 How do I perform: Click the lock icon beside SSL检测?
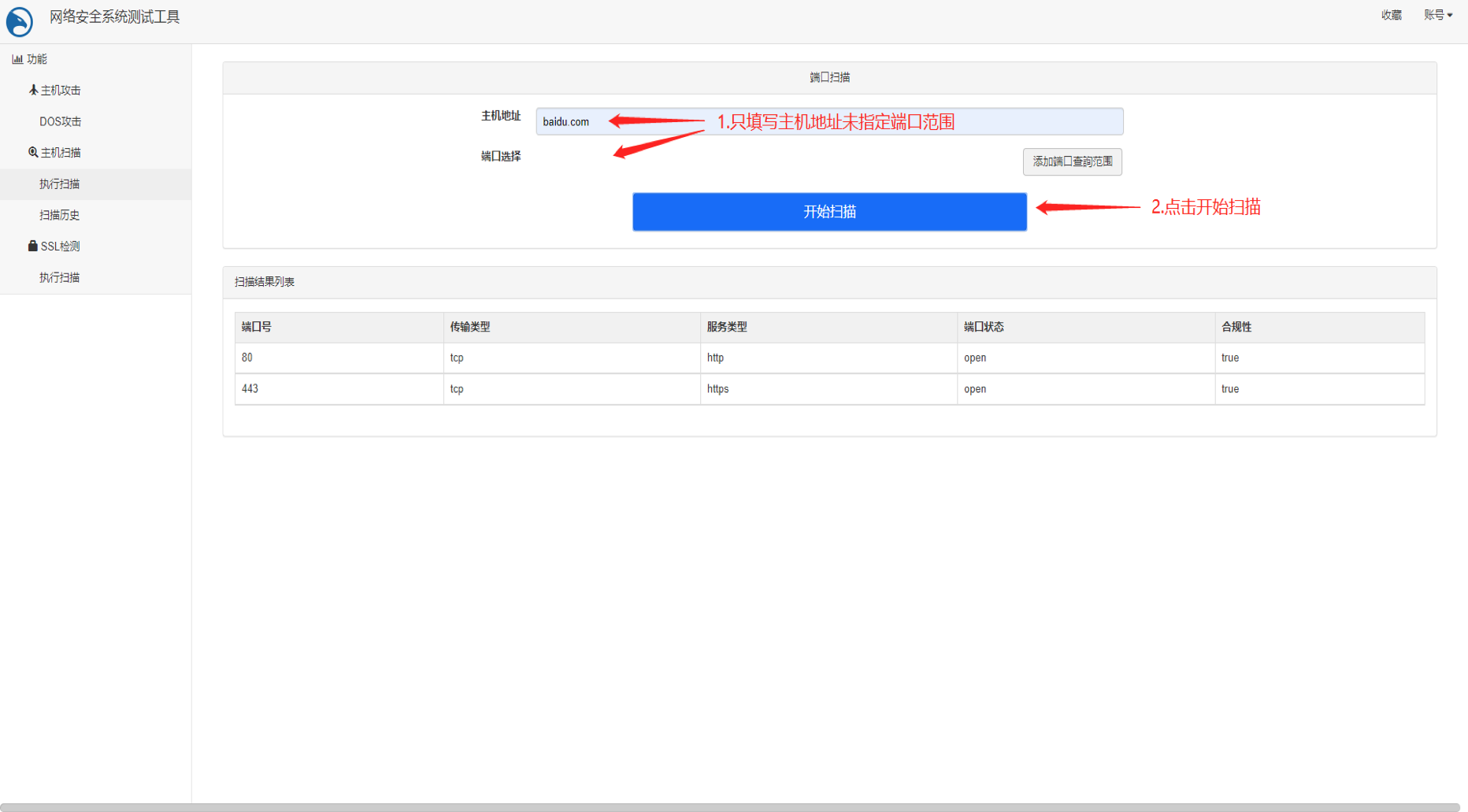pos(32,246)
